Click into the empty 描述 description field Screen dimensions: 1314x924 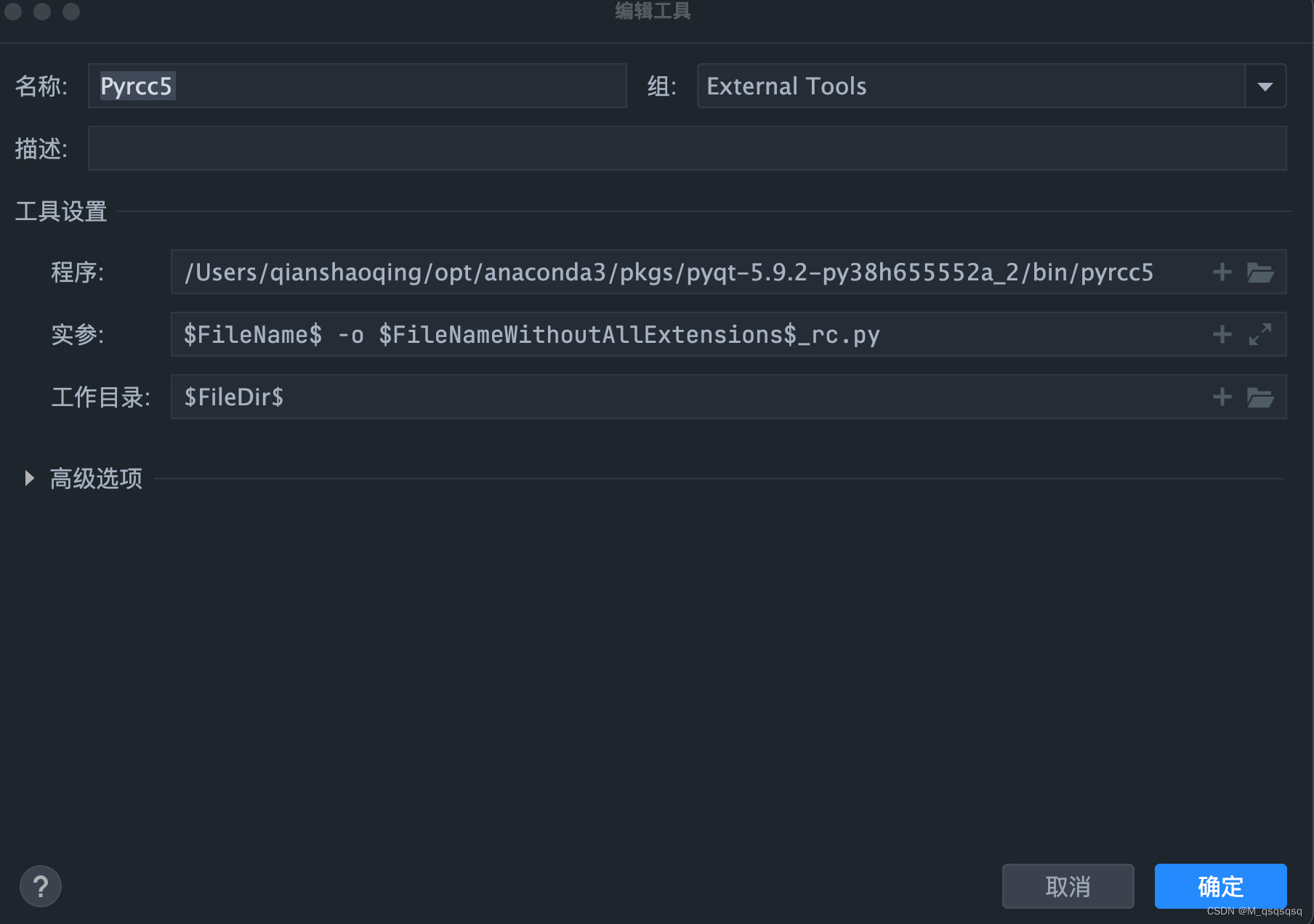(x=688, y=149)
